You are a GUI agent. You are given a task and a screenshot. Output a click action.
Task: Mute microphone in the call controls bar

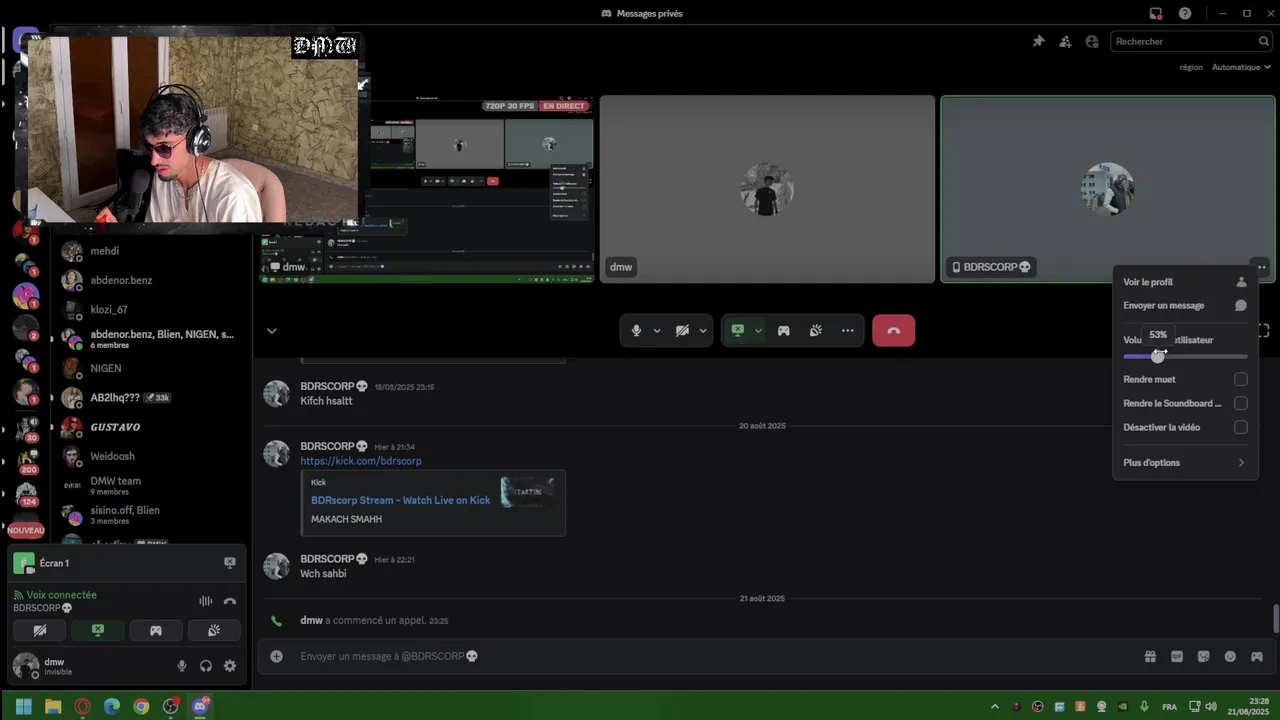(636, 331)
